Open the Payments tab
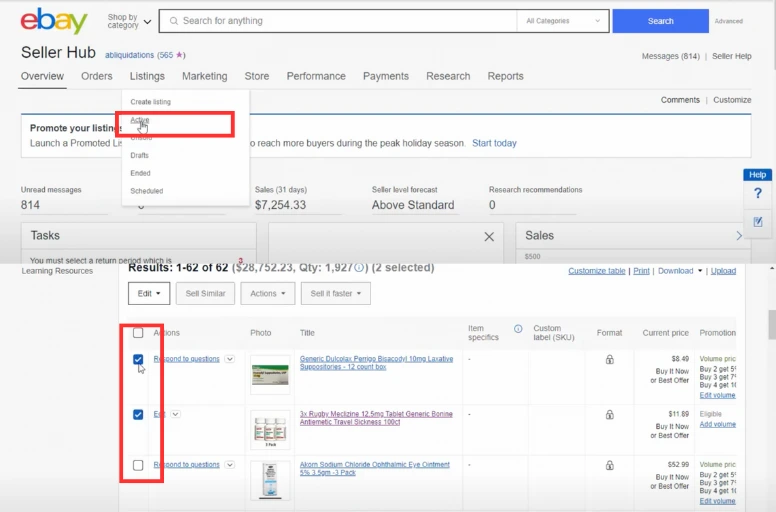 pos(386,76)
